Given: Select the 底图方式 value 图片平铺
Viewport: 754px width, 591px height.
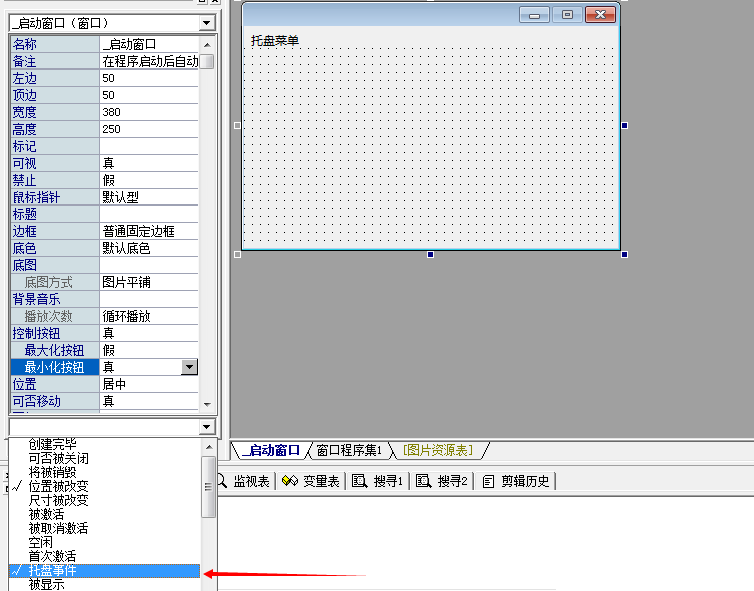Looking at the screenshot, I should pos(149,282).
